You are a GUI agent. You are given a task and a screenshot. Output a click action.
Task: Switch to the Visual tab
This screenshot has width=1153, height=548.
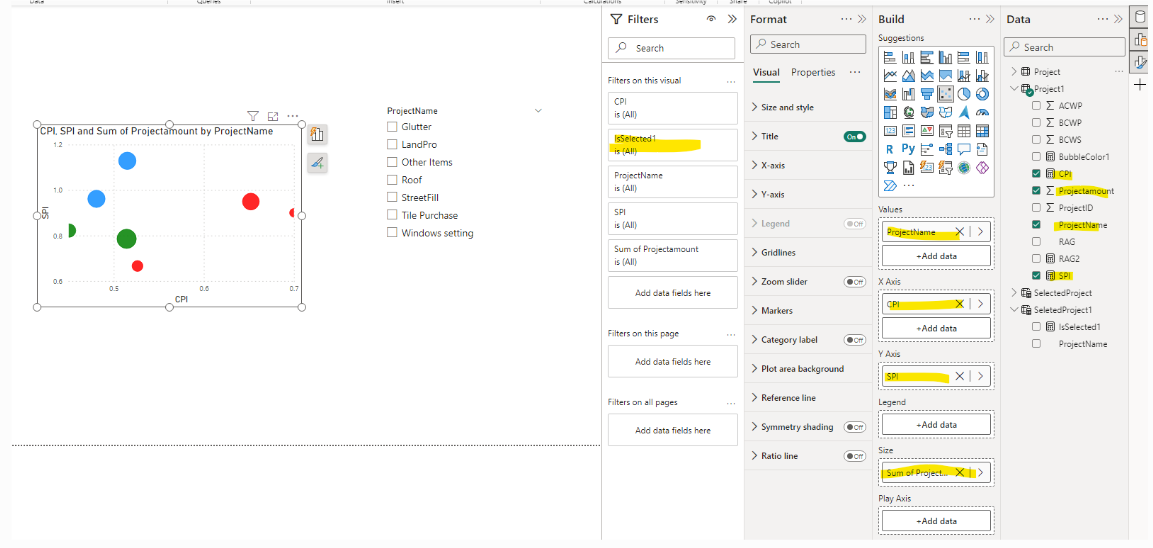pyautogui.click(x=766, y=72)
